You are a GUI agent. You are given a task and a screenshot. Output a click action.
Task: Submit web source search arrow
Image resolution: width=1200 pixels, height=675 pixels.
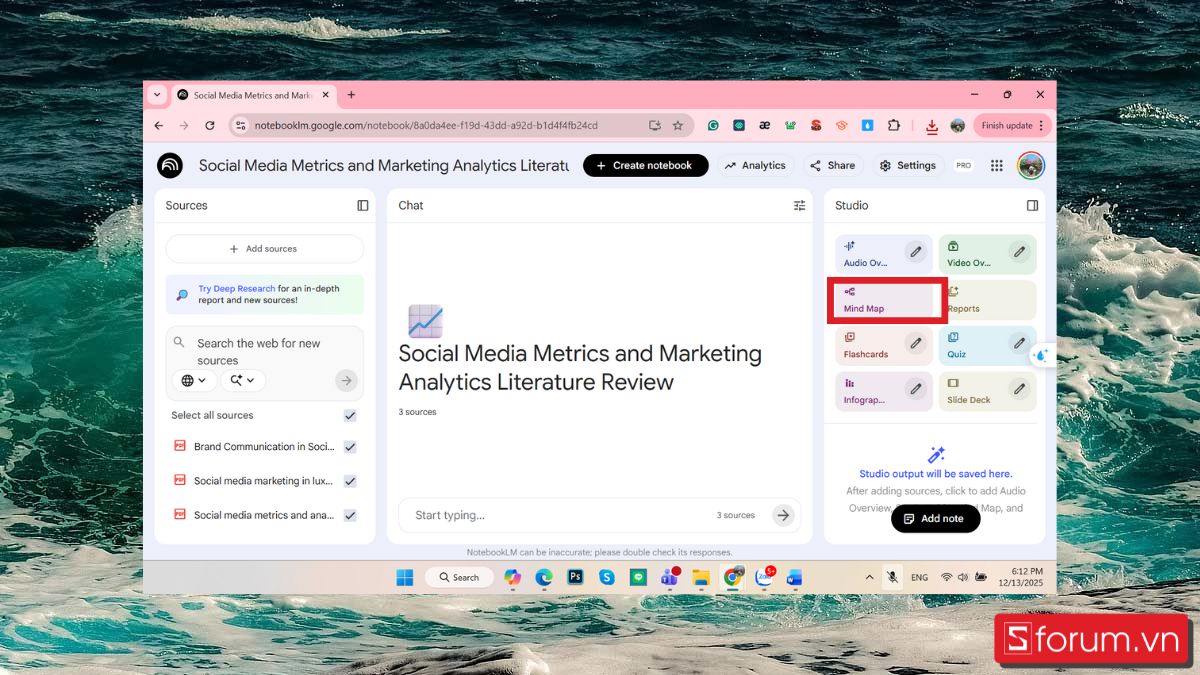click(346, 380)
